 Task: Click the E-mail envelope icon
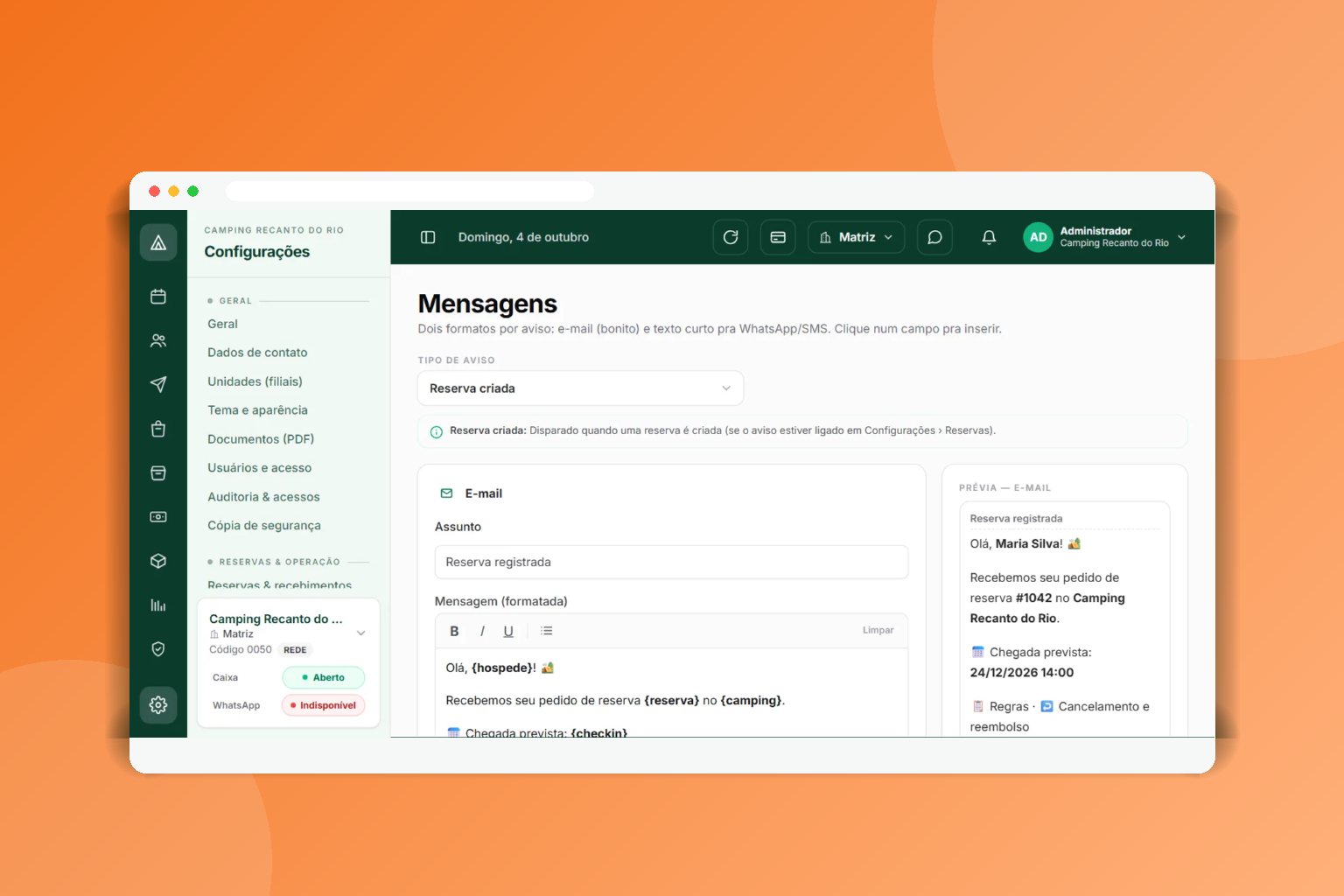(x=446, y=493)
